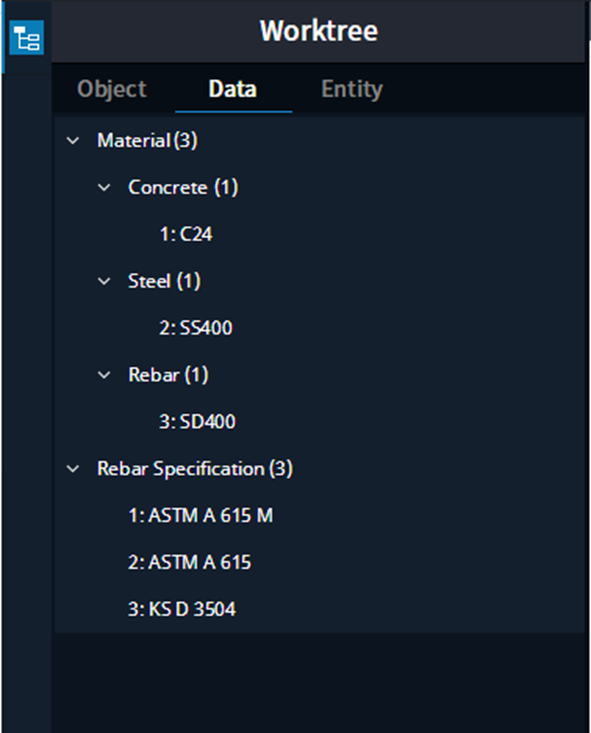Click the Concrete (1) label

tap(183, 187)
